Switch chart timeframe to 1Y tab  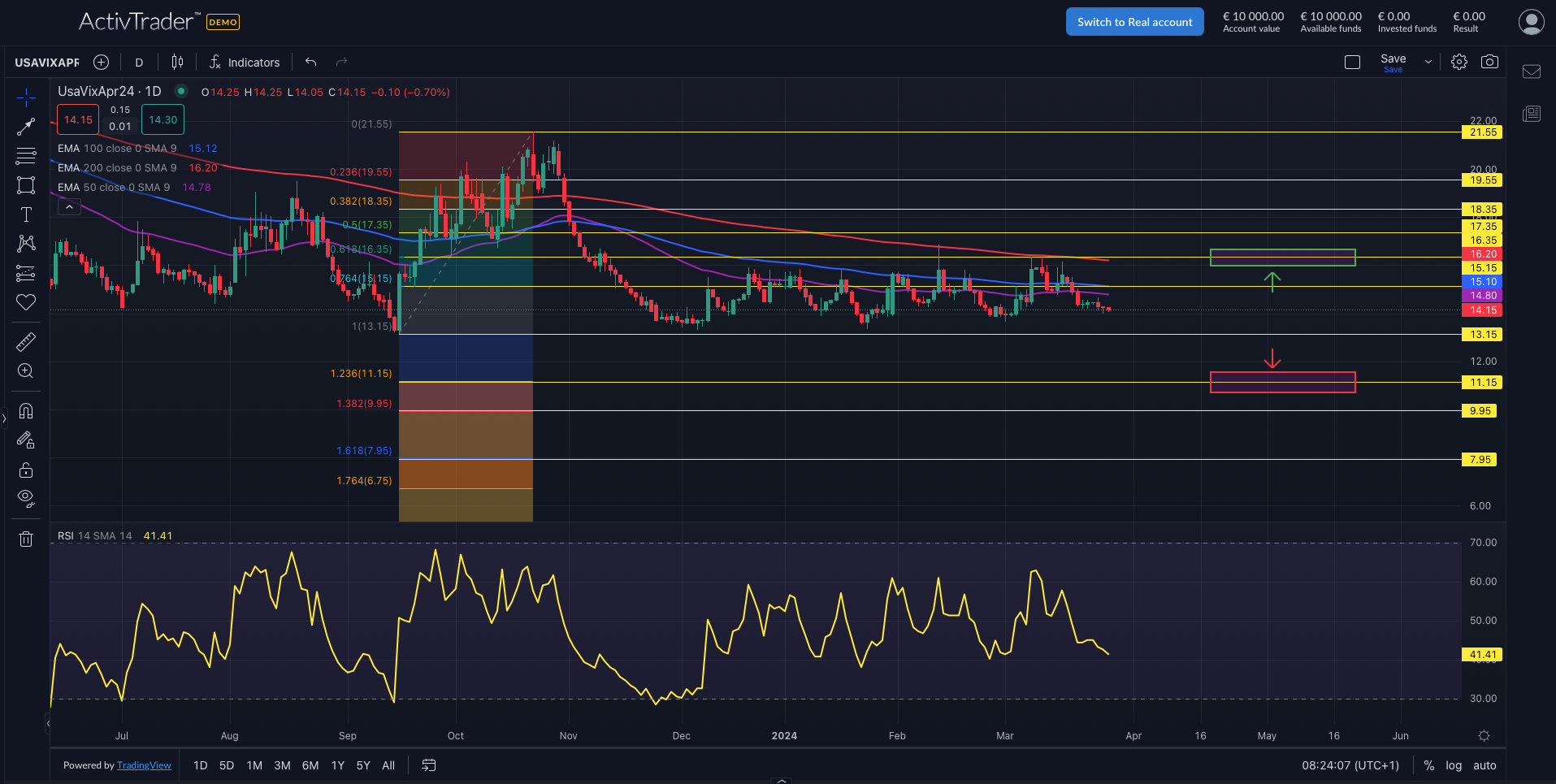pos(337,765)
